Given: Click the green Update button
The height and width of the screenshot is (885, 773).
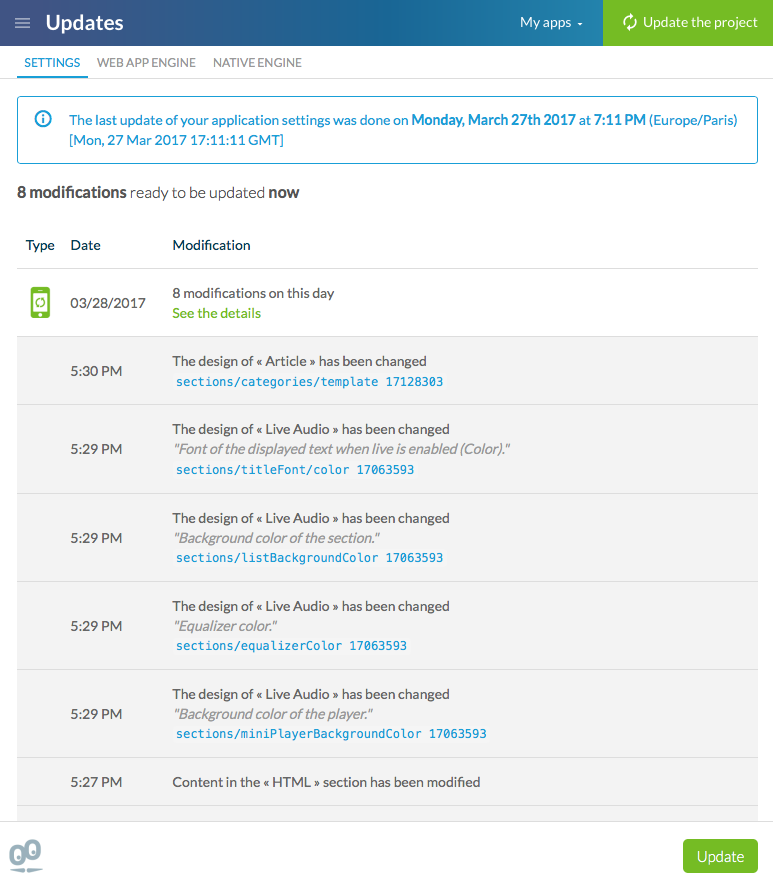Looking at the screenshot, I should click(x=720, y=856).
